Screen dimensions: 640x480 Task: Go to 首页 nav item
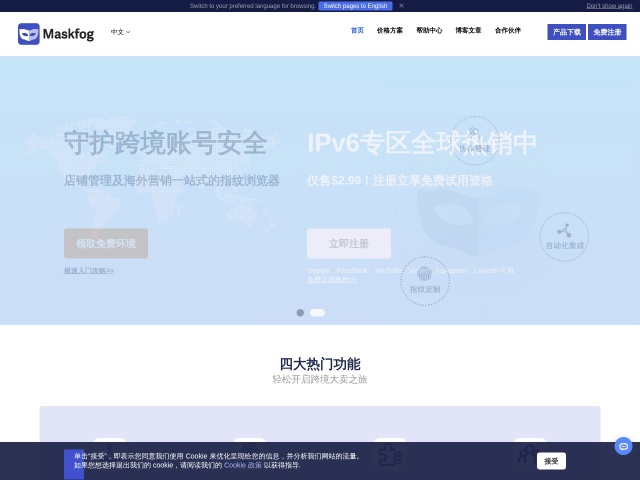pyautogui.click(x=357, y=30)
